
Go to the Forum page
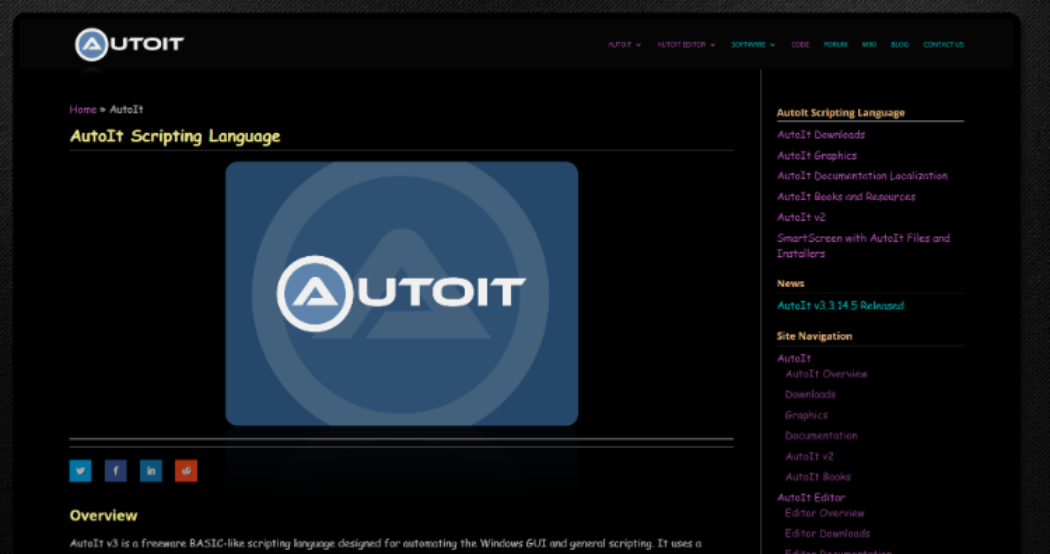[835, 45]
